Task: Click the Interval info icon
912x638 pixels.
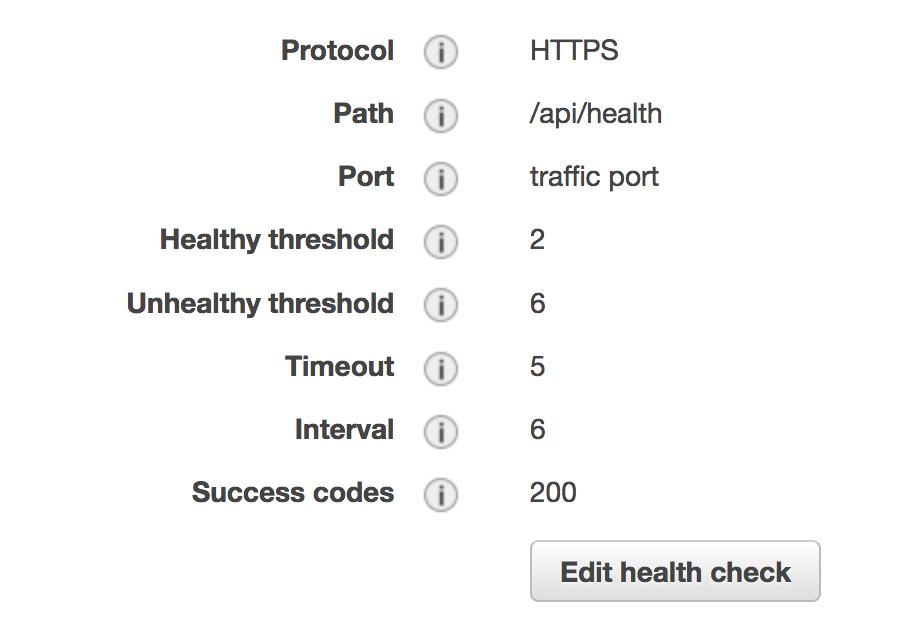Action: click(440, 432)
